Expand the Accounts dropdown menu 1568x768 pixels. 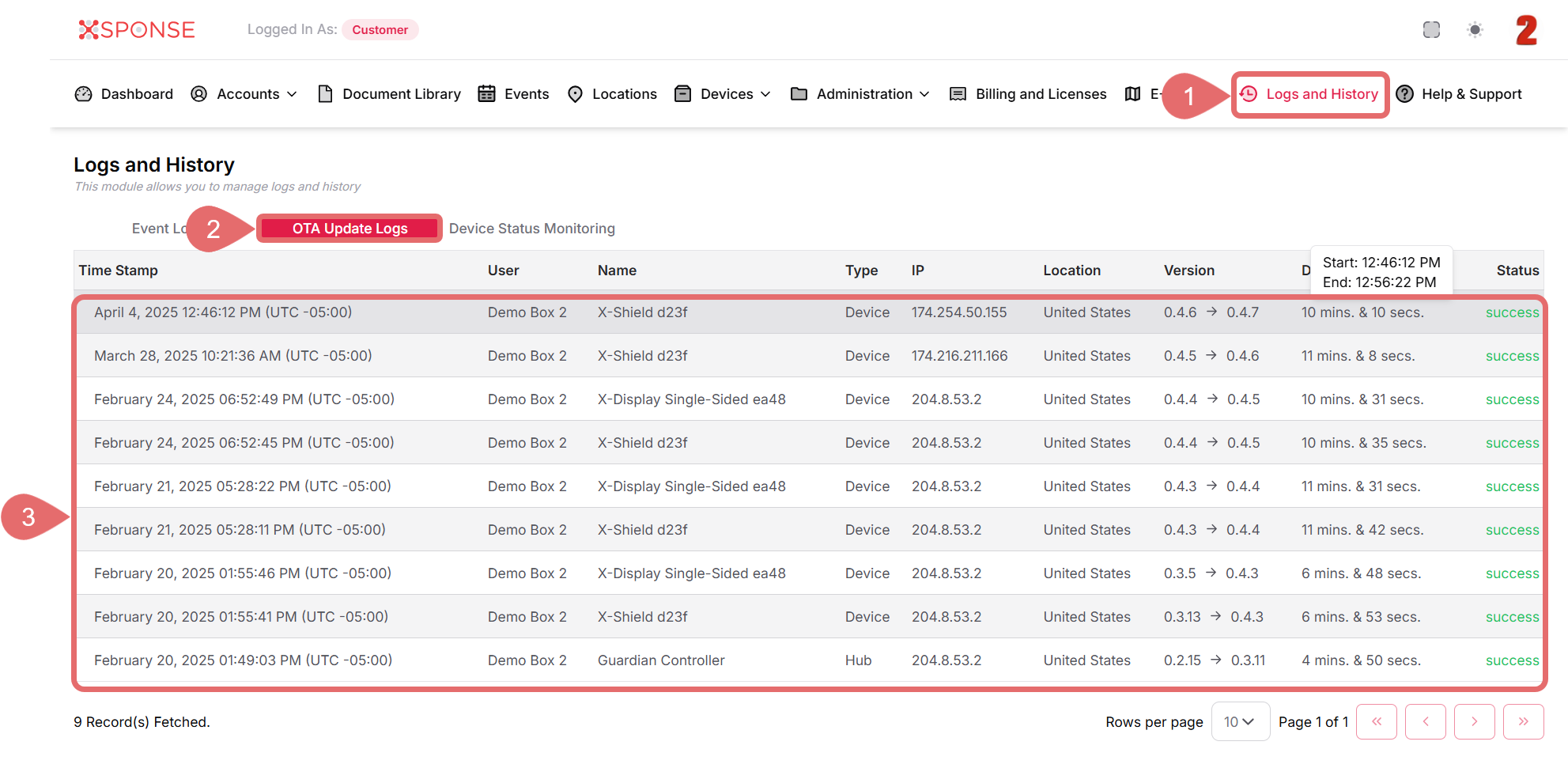[x=244, y=94]
